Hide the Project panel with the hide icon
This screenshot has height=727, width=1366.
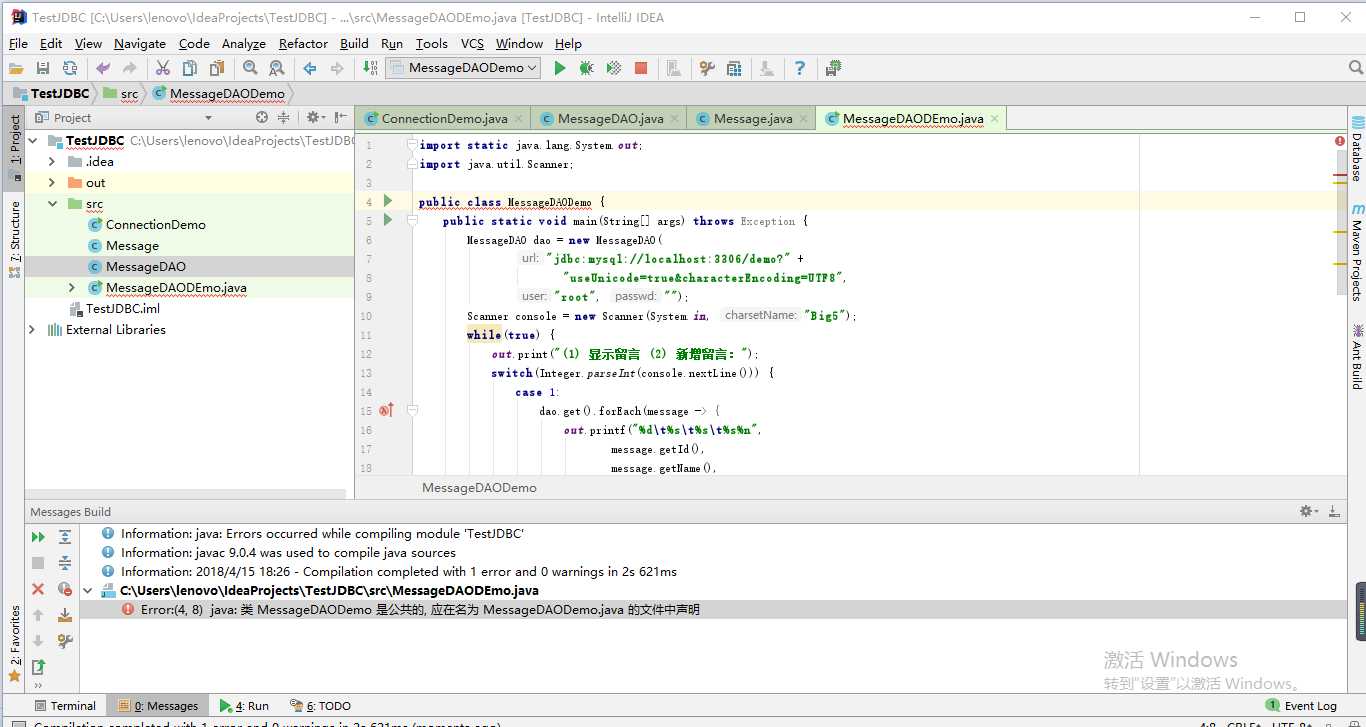pos(342,117)
